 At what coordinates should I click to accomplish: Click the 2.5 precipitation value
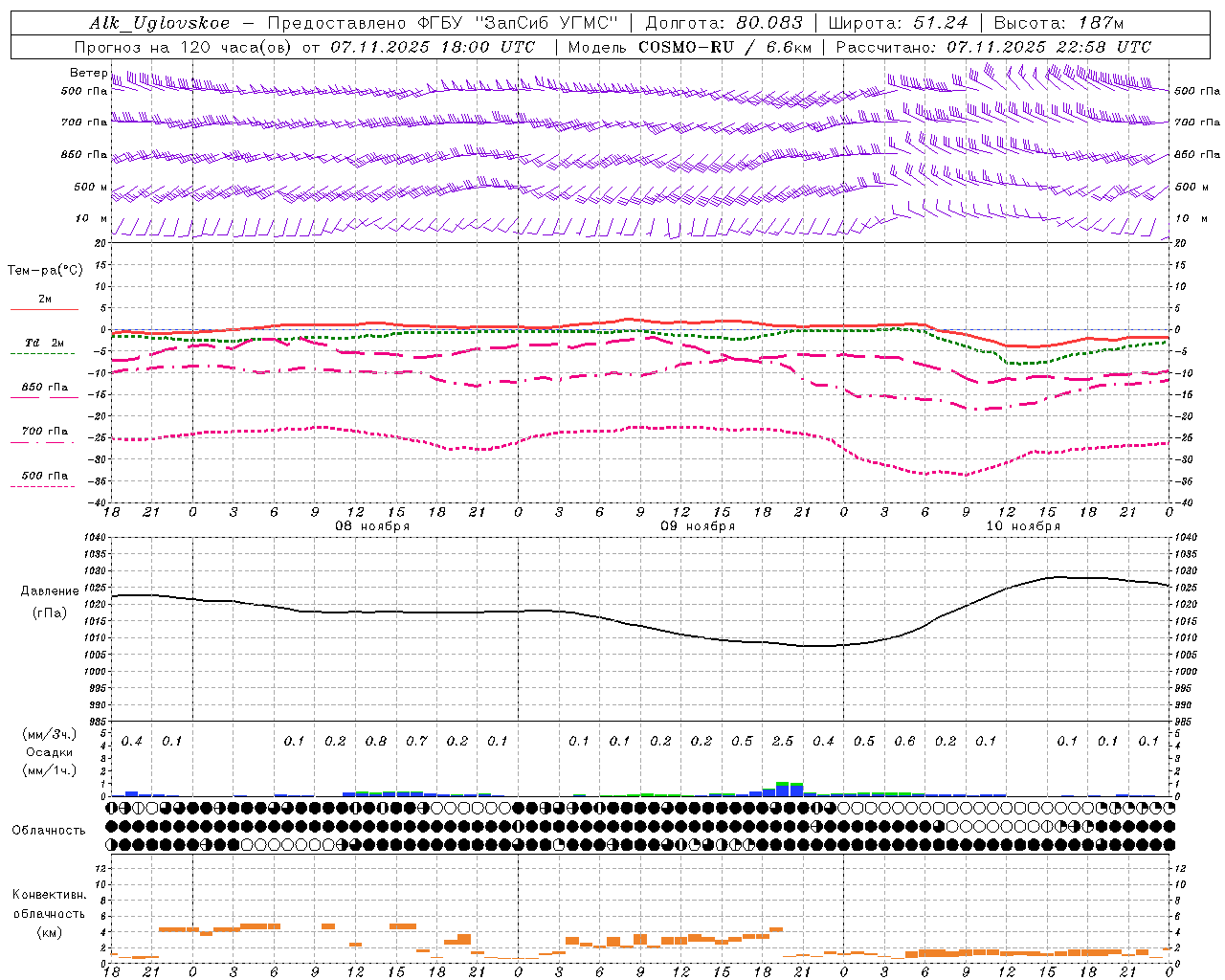(783, 741)
